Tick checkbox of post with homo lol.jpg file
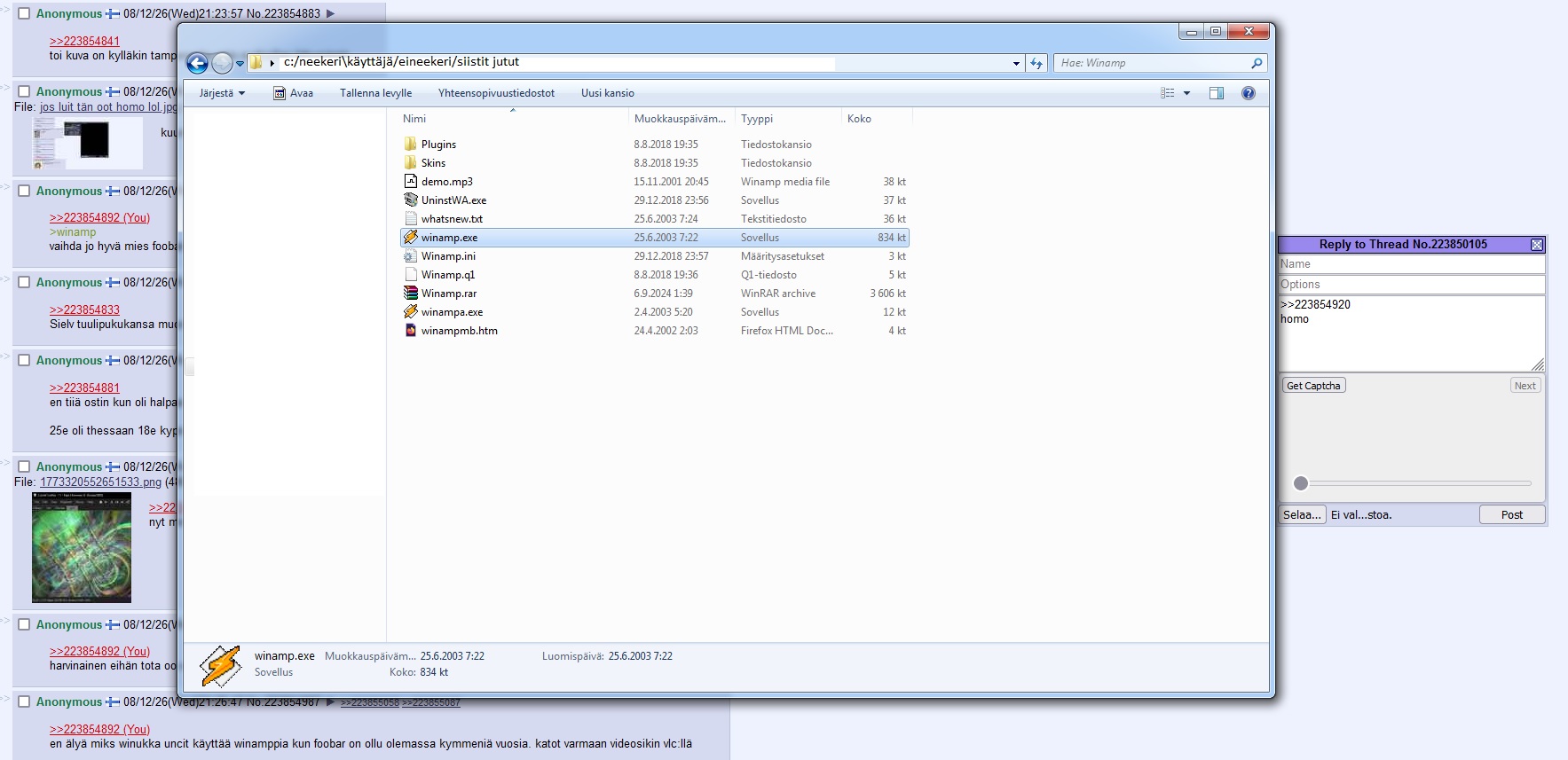 24,91
